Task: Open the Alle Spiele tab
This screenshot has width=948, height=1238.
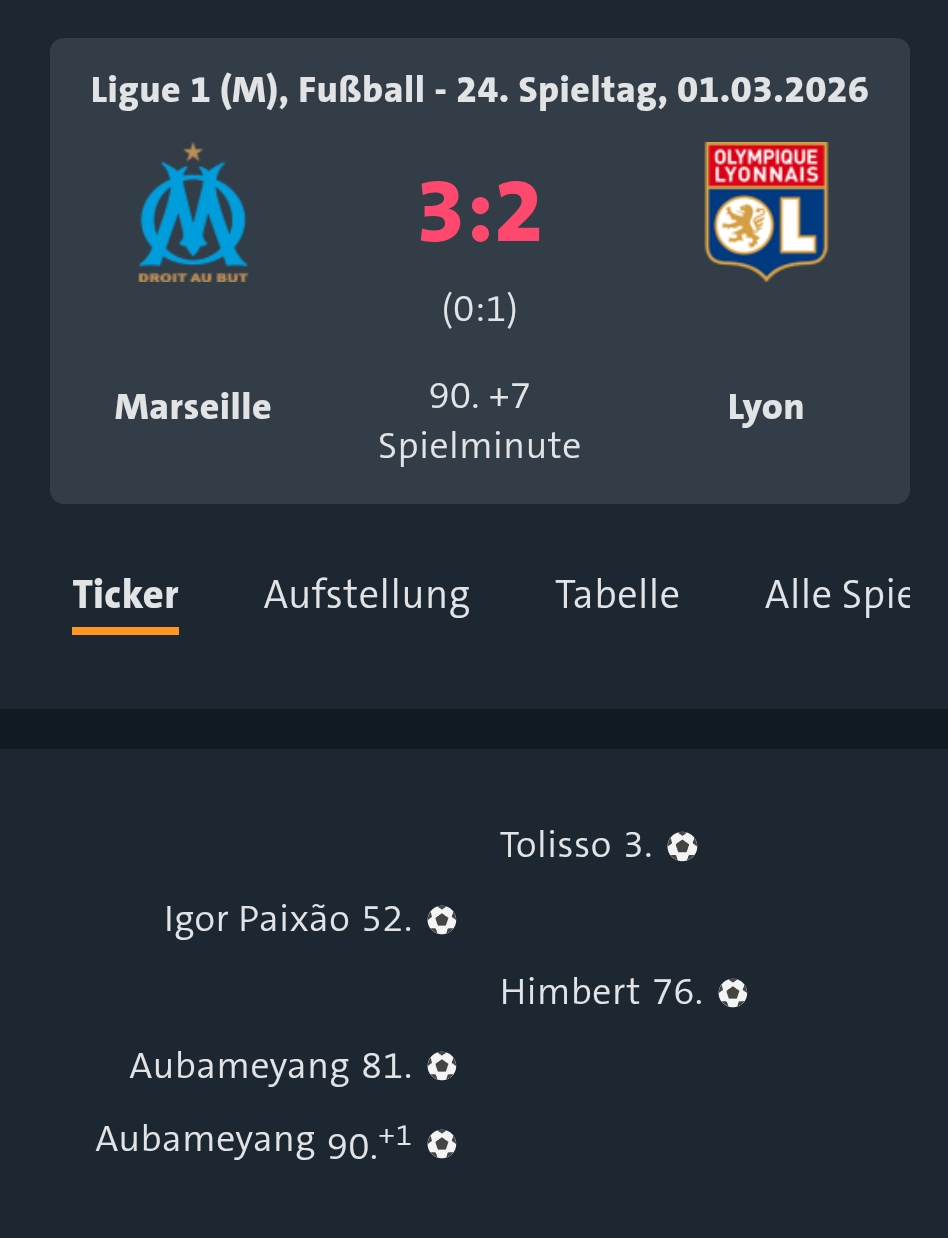Action: click(837, 595)
